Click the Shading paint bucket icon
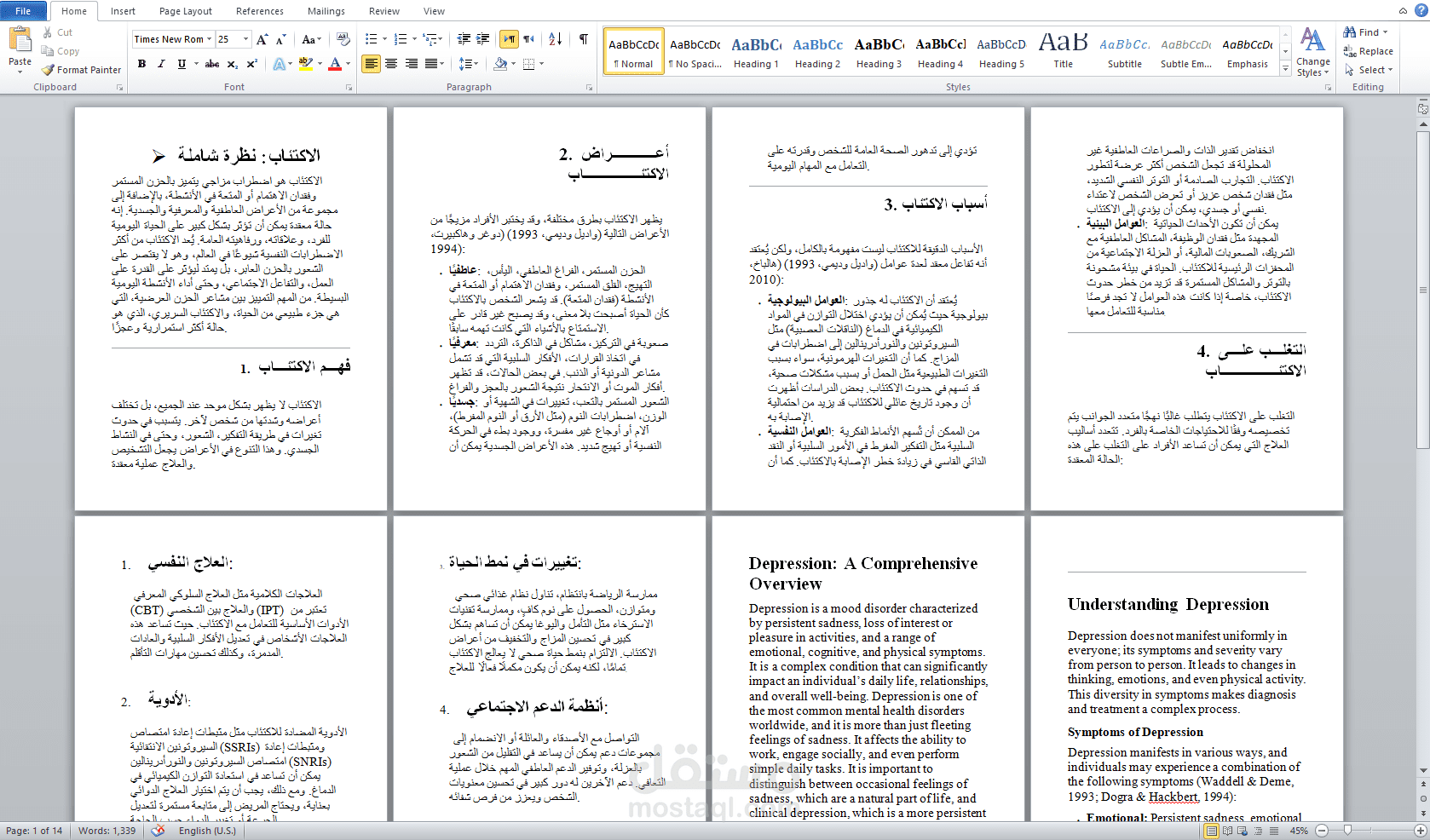 coord(500,64)
